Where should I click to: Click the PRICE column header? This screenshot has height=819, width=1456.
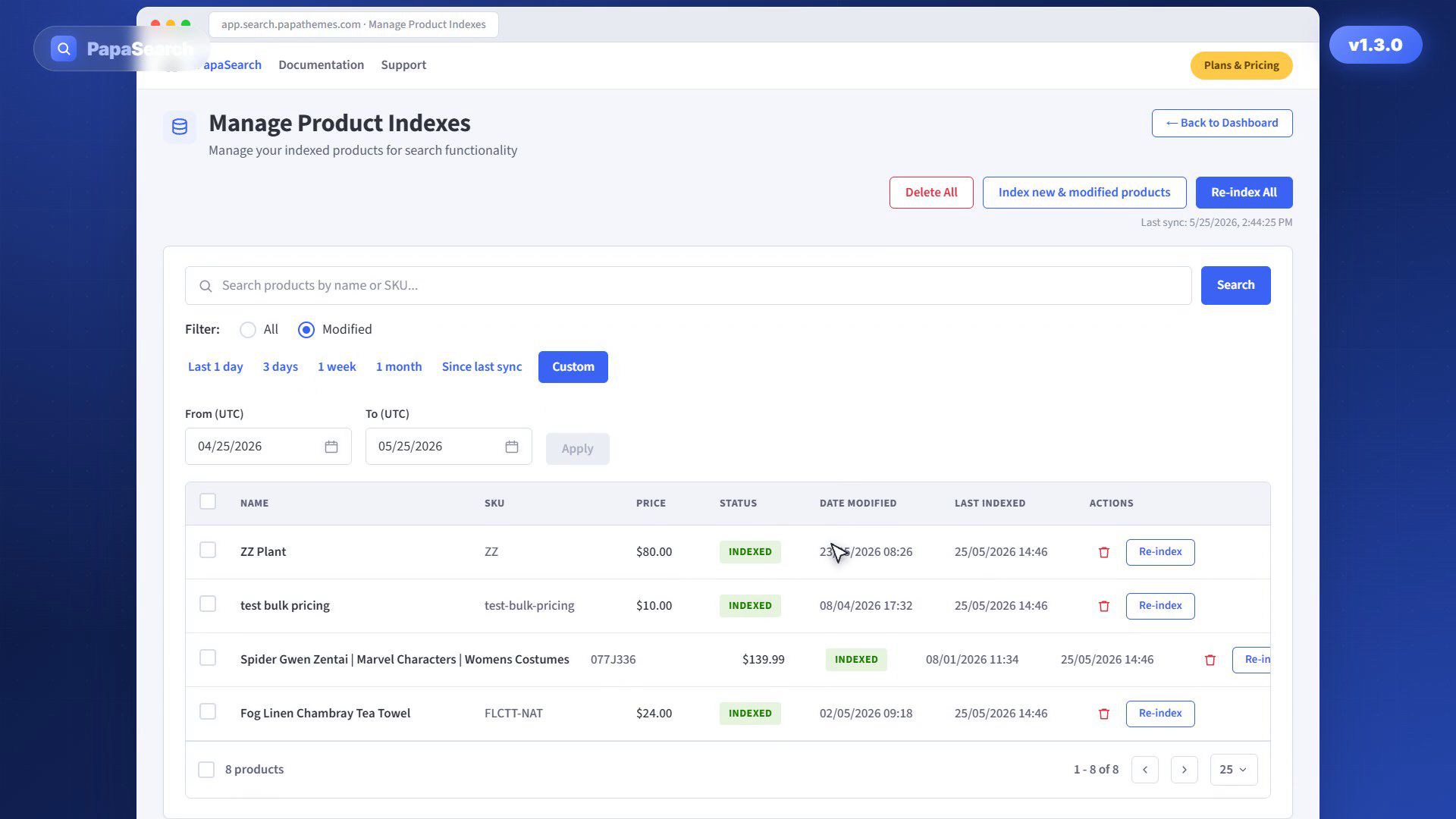point(651,504)
